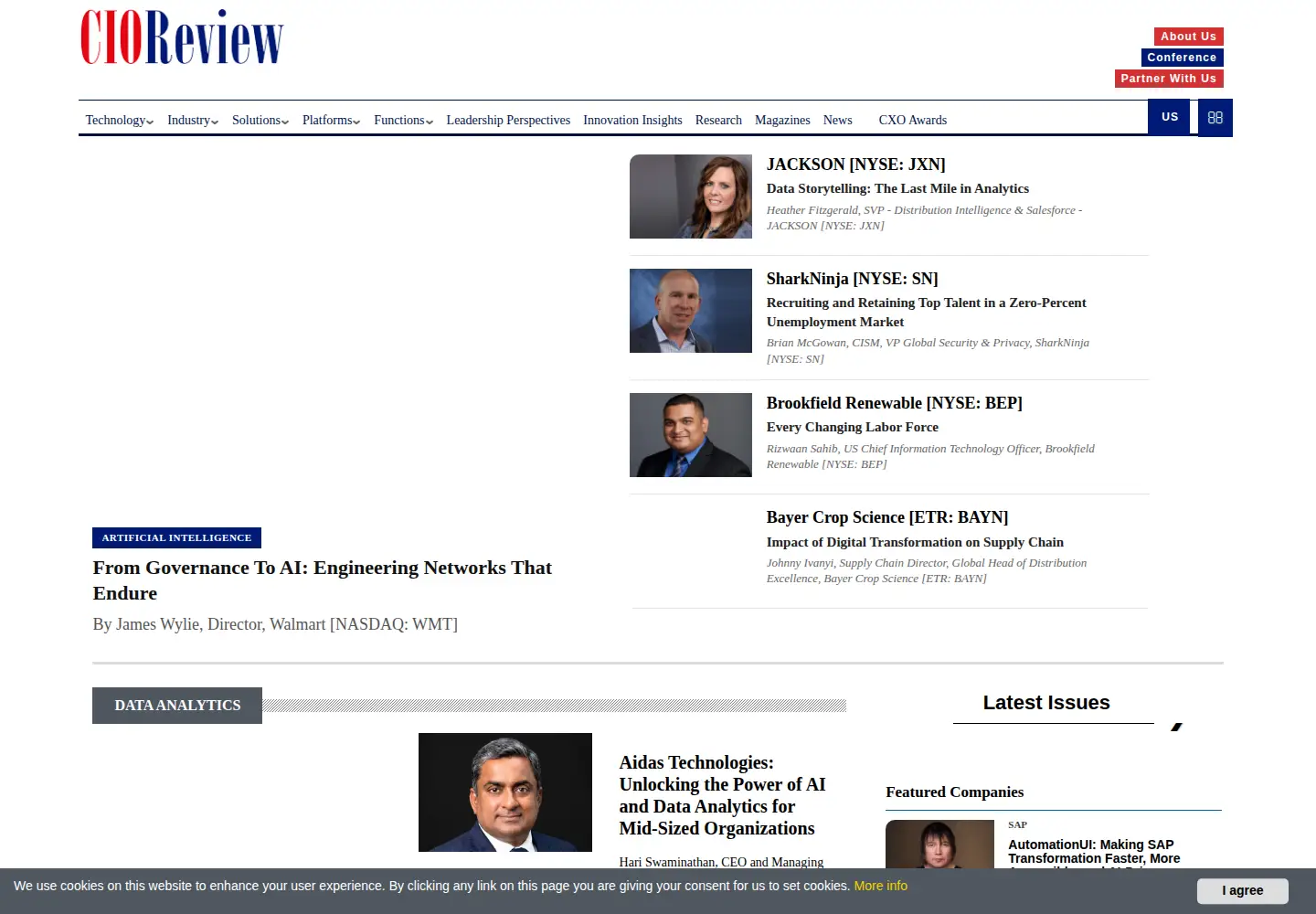Read From Governance To AI article
Image resolution: width=1316 pixels, height=914 pixels.
[x=323, y=580]
